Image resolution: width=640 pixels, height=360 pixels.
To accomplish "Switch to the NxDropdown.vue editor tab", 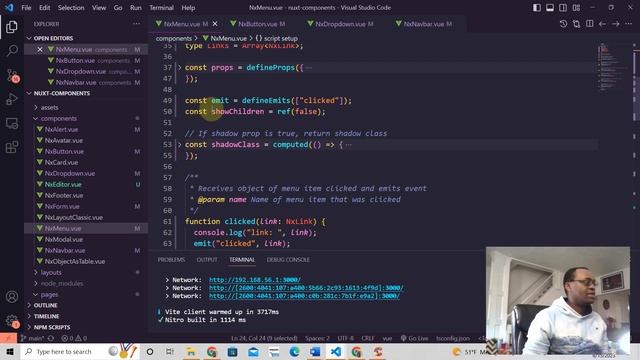I will (344, 24).
